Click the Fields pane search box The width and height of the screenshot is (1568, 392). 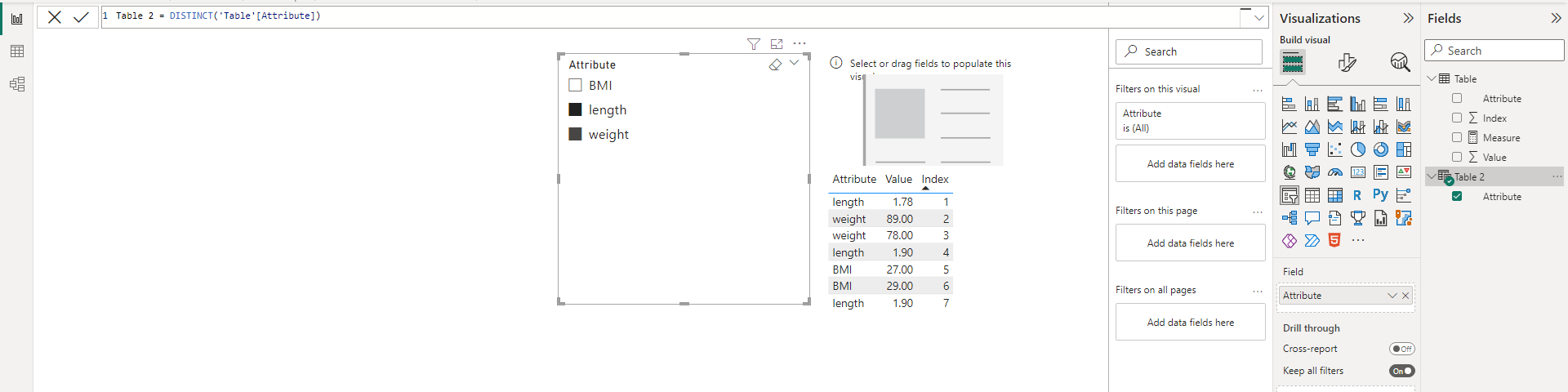[1494, 51]
